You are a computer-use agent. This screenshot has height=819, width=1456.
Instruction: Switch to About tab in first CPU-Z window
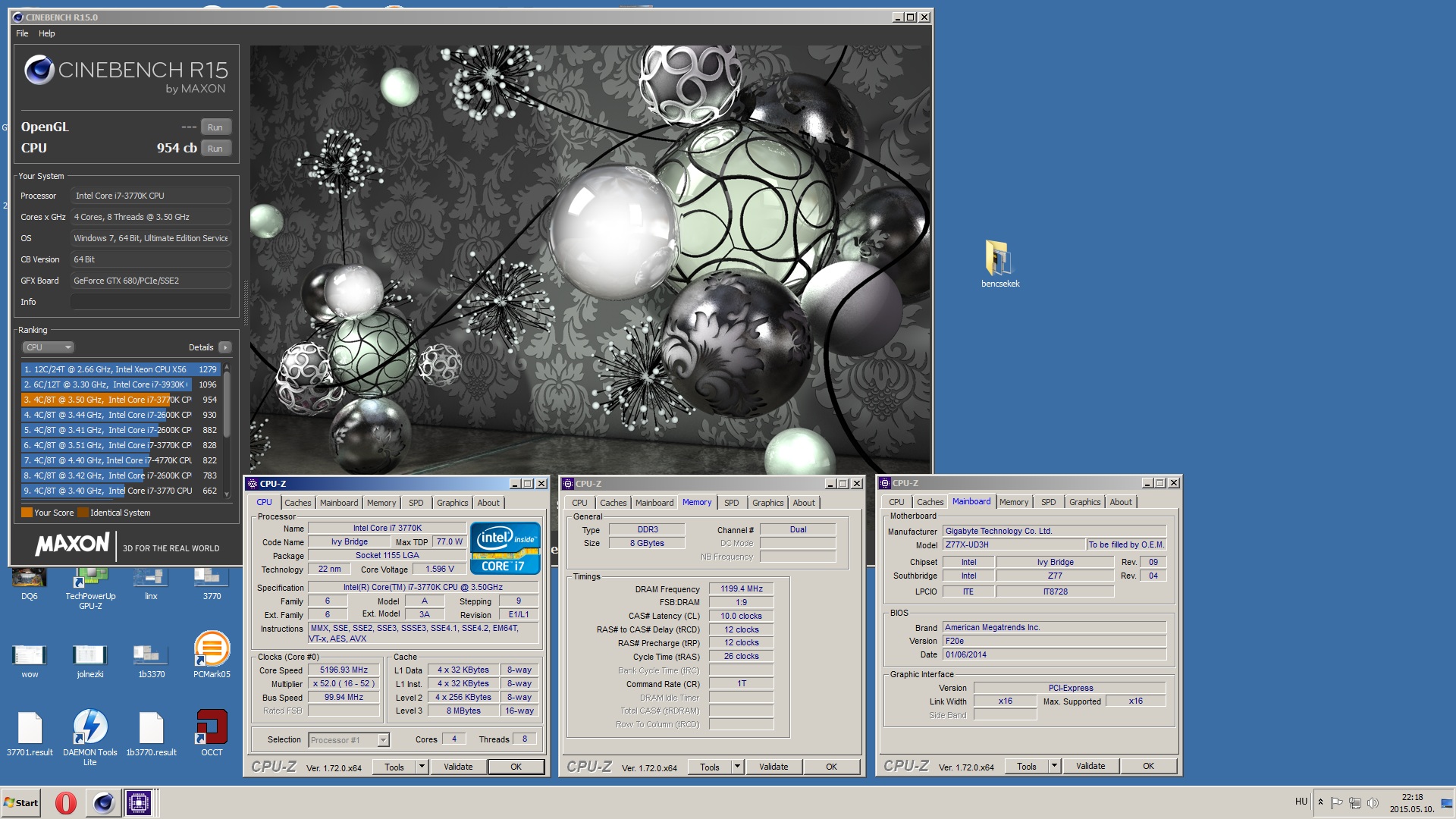click(488, 503)
